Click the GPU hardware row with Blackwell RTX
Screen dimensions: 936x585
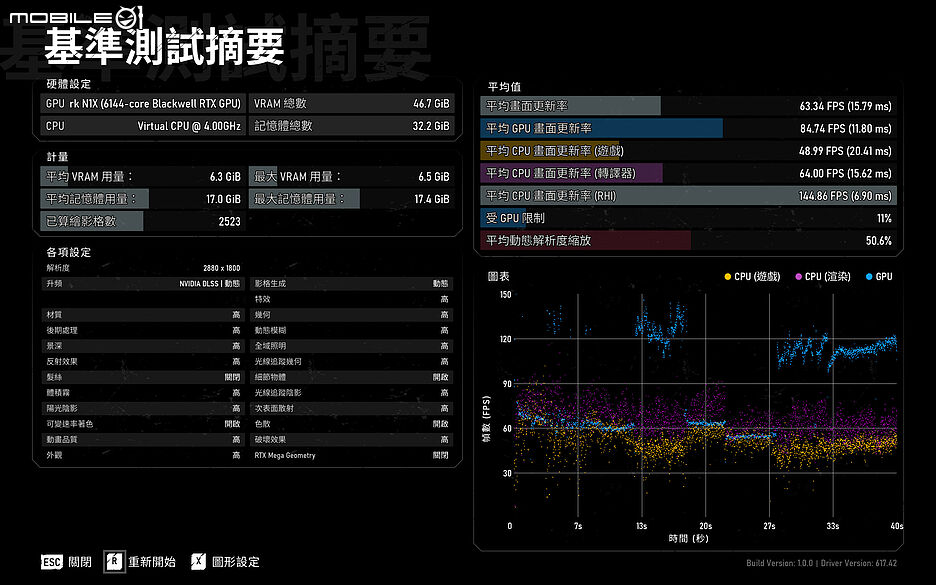143,103
